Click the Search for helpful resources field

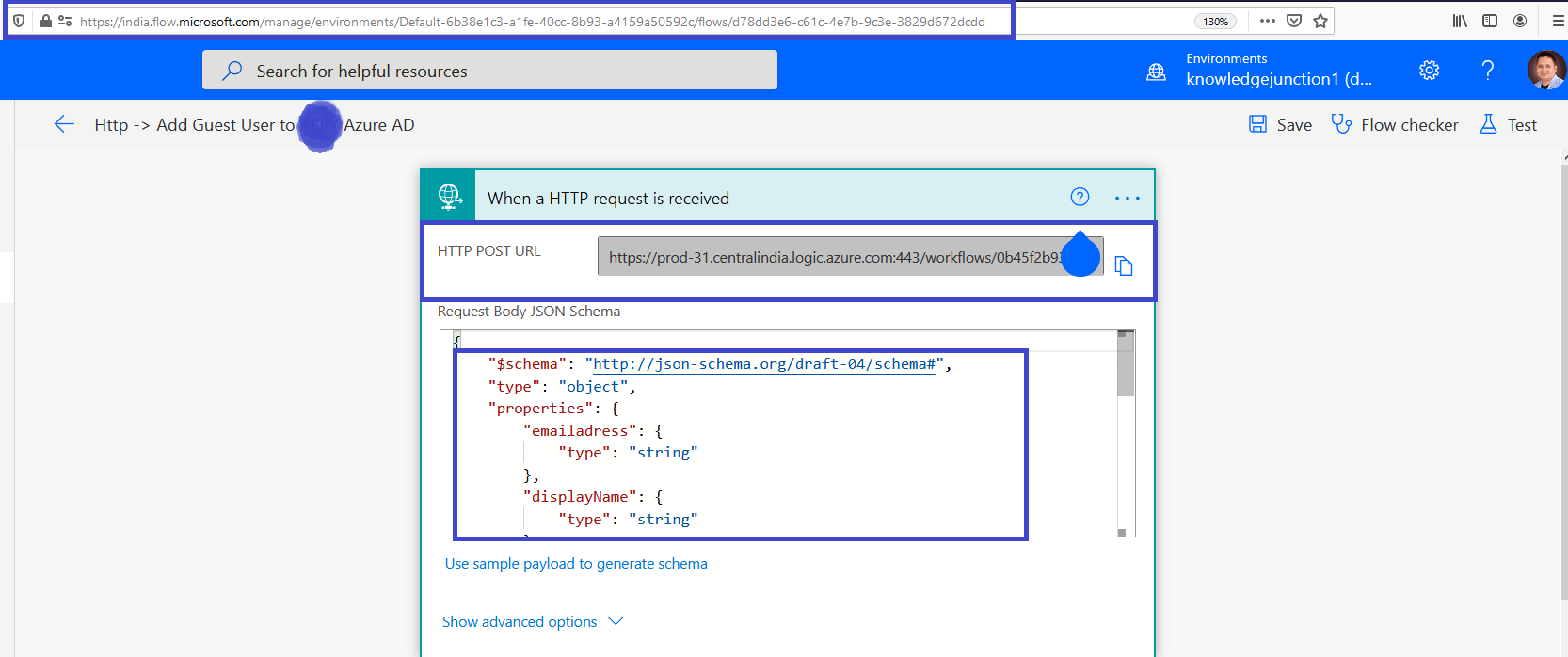coord(489,70)
